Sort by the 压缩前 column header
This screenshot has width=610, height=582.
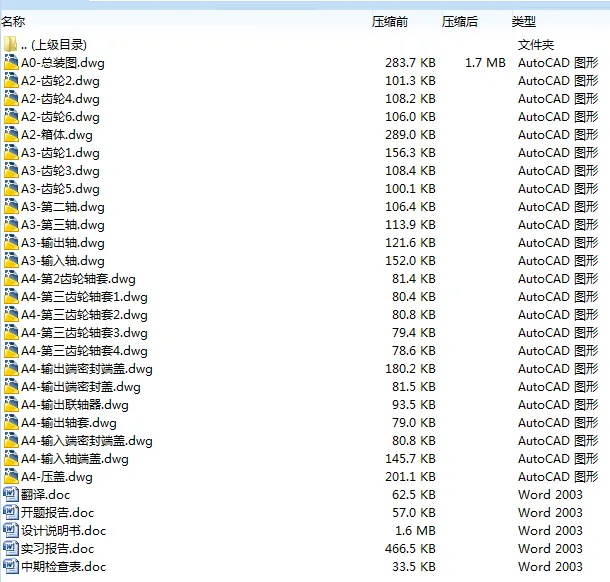[x=390, y=21]
